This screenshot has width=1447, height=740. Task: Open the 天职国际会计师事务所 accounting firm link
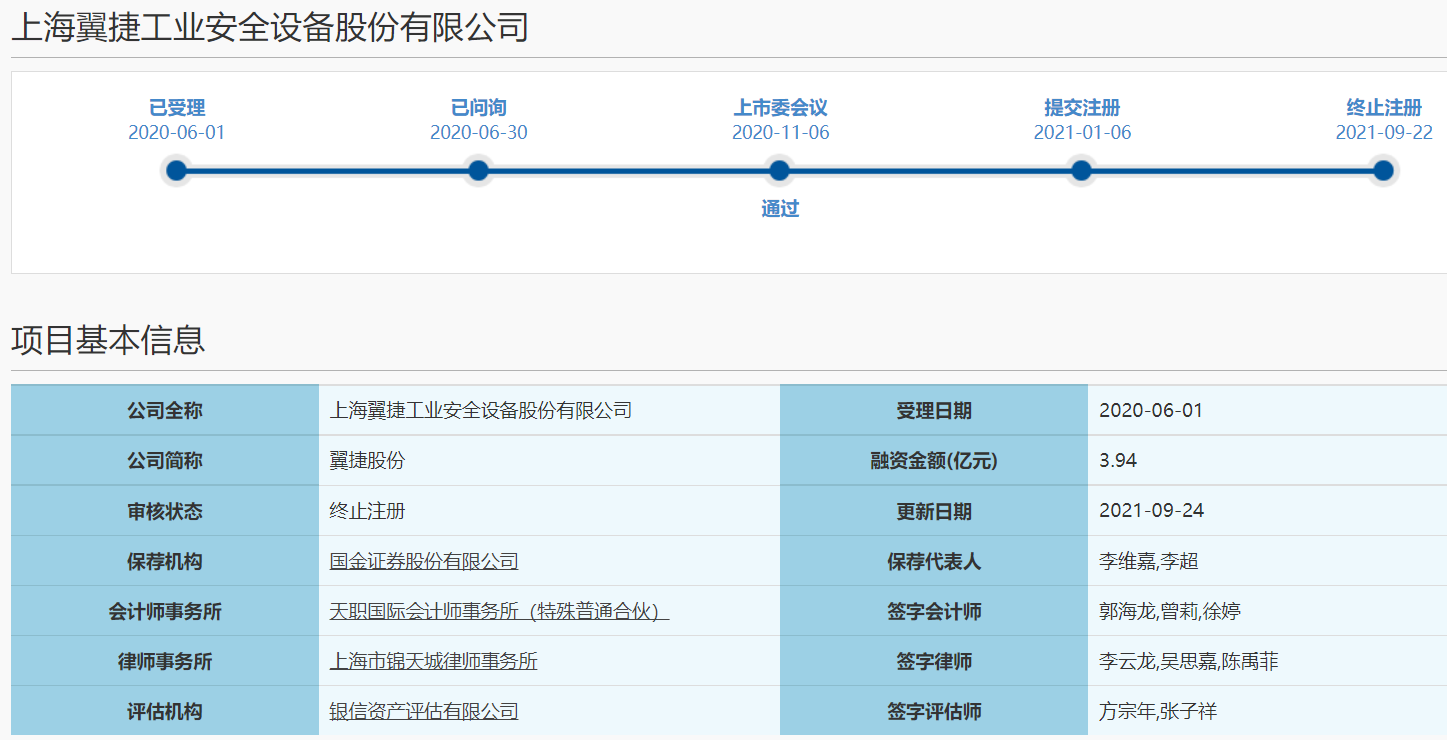pyautogui.click(x=499, y=611)
